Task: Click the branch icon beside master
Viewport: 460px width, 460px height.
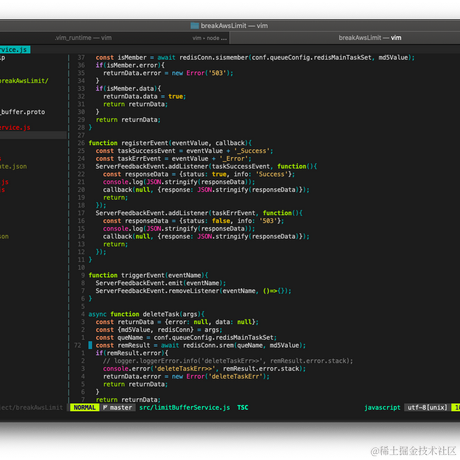Action: (x=105, y=407)
